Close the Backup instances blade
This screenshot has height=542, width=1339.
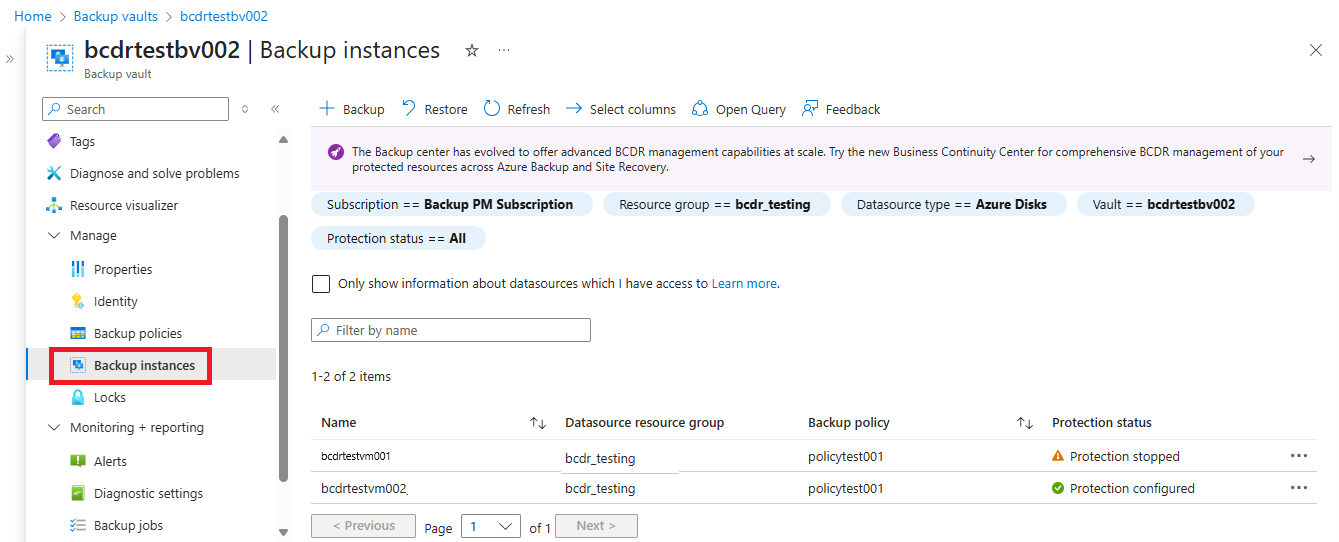1316,50
